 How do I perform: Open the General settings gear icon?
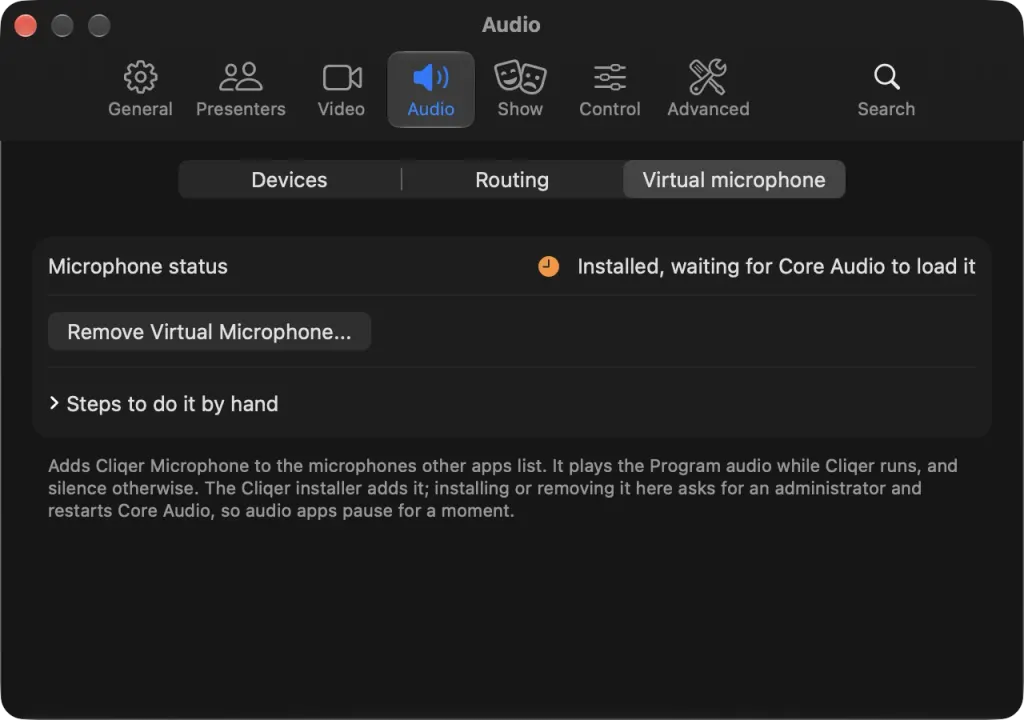(140, 77)
